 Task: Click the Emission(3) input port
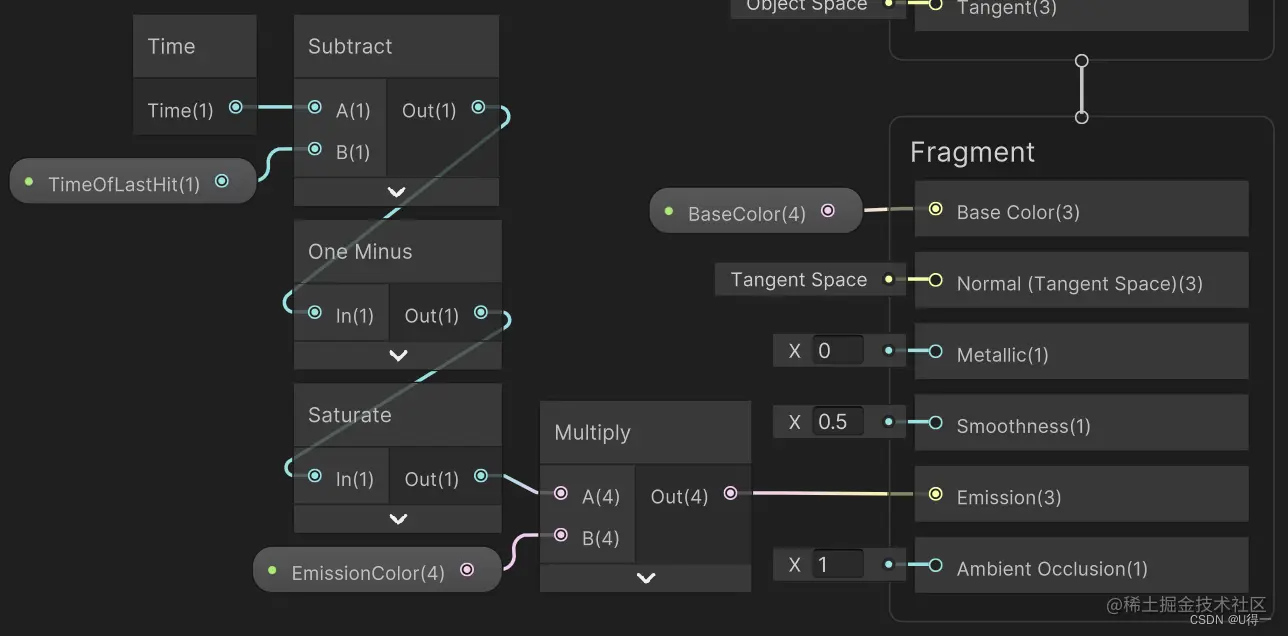tap(935, 494)
